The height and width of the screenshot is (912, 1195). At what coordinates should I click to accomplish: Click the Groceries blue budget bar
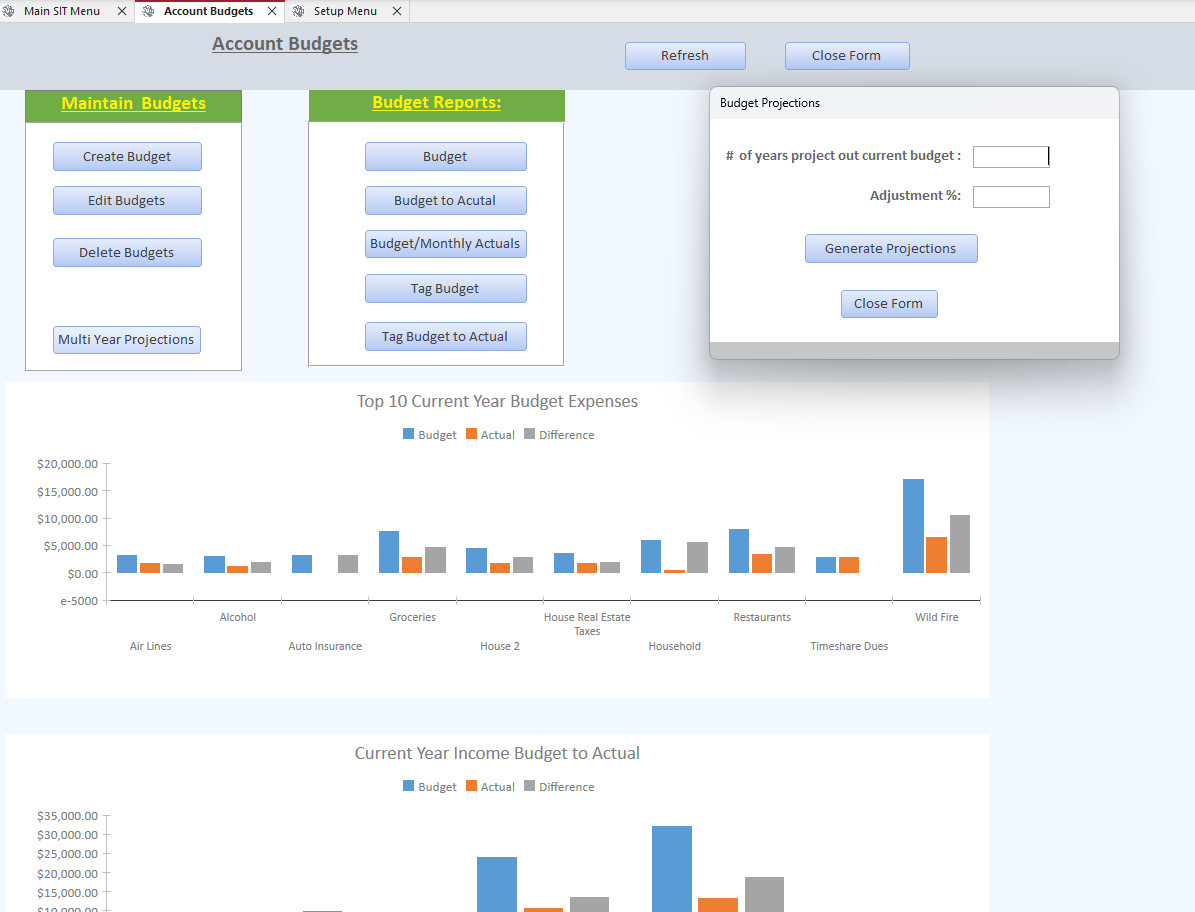(389, 552)
